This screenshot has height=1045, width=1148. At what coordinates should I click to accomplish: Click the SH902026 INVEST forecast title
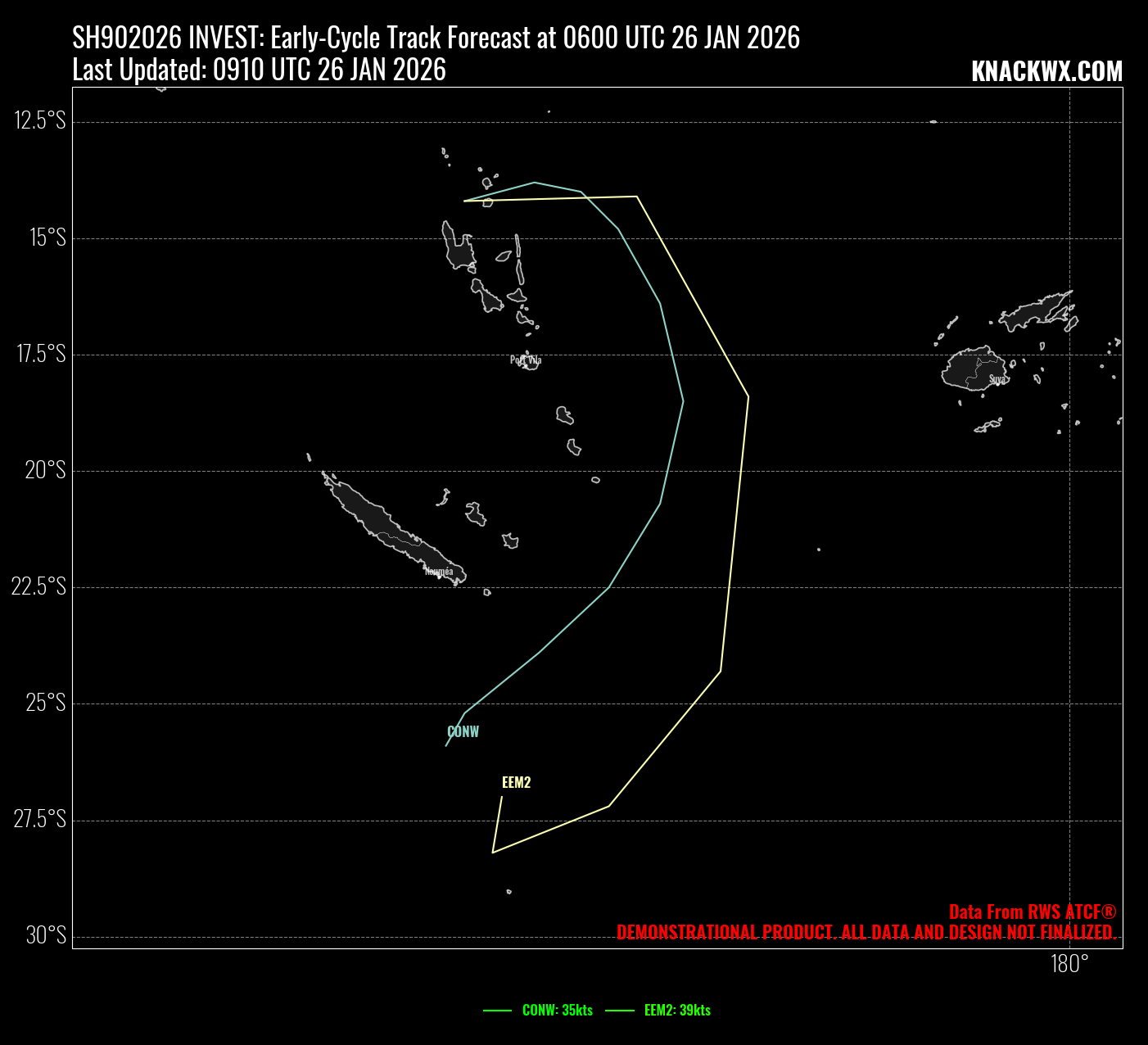point(436,38)
